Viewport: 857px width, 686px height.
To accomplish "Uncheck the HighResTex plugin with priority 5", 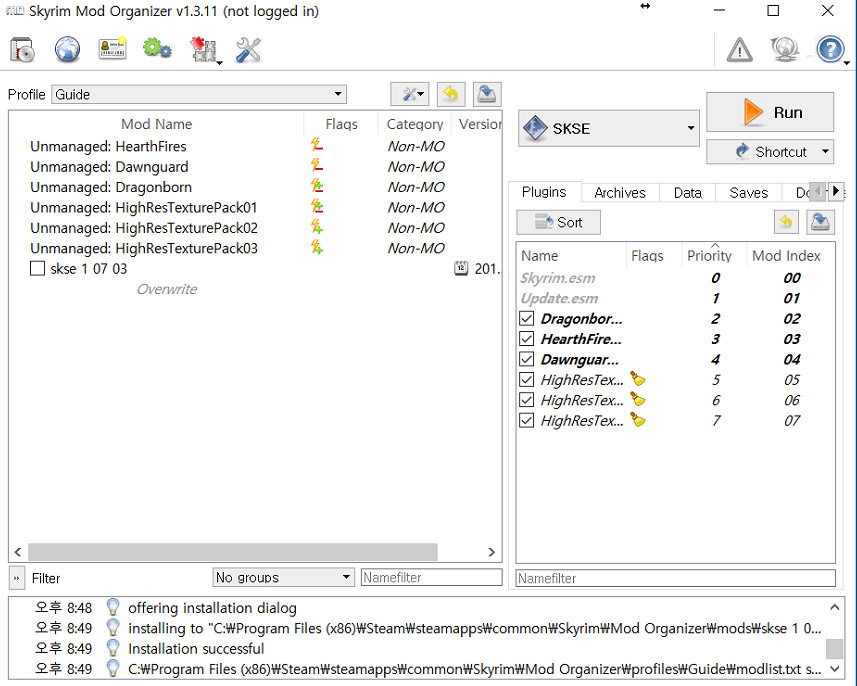I will 526,379.
